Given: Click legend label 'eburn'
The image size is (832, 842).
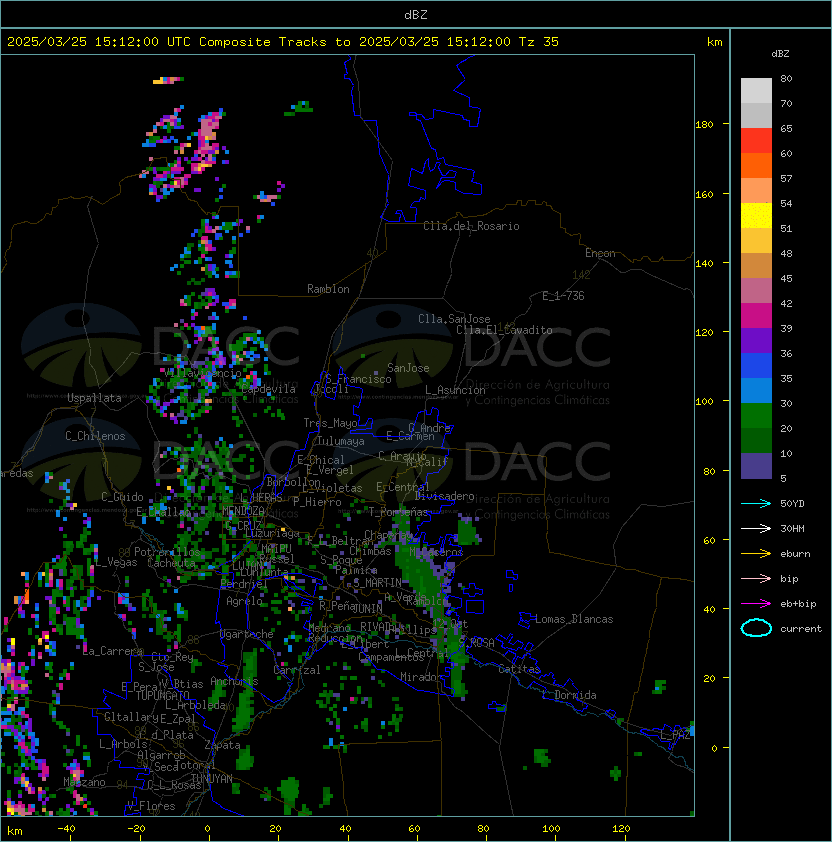Looking at the screenshot, I should 795,554.
